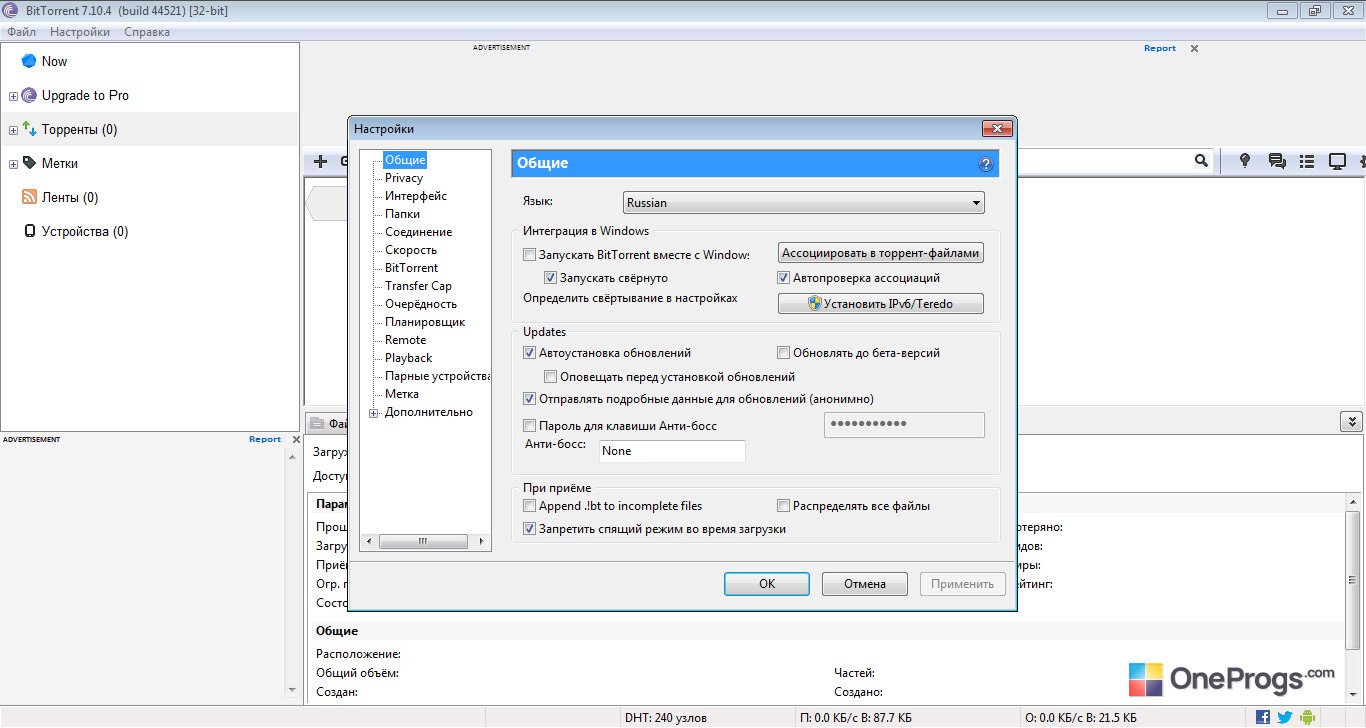Image resolution: width=1366 pixels, height=728 pixels.
Task: Click the Add Torrent plus icon
Action: (320, 161)
